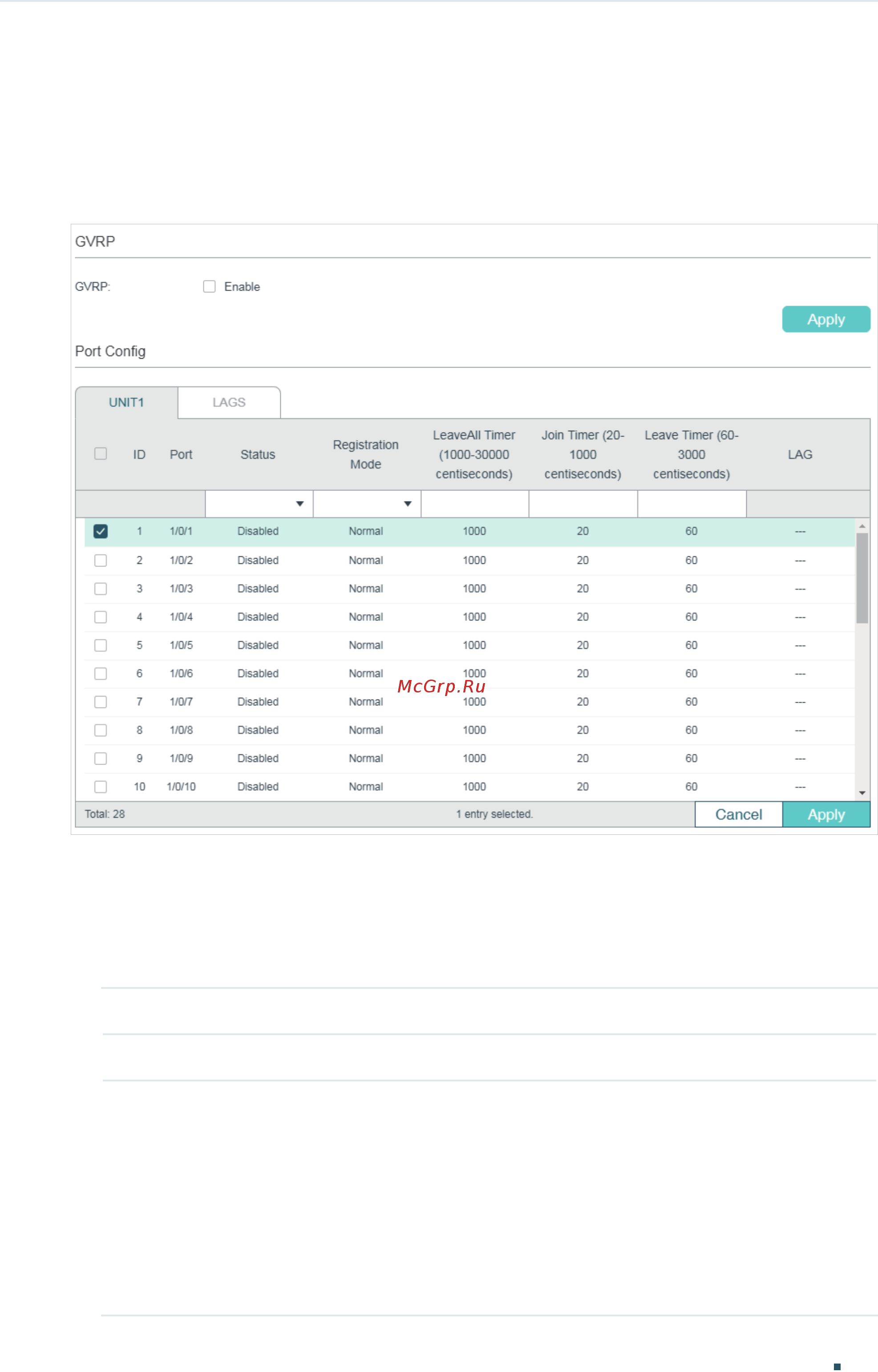Click the table's vertical scrollbar thumb
The width and height of the screenshot is (878, 1372).
coord(862,578)
